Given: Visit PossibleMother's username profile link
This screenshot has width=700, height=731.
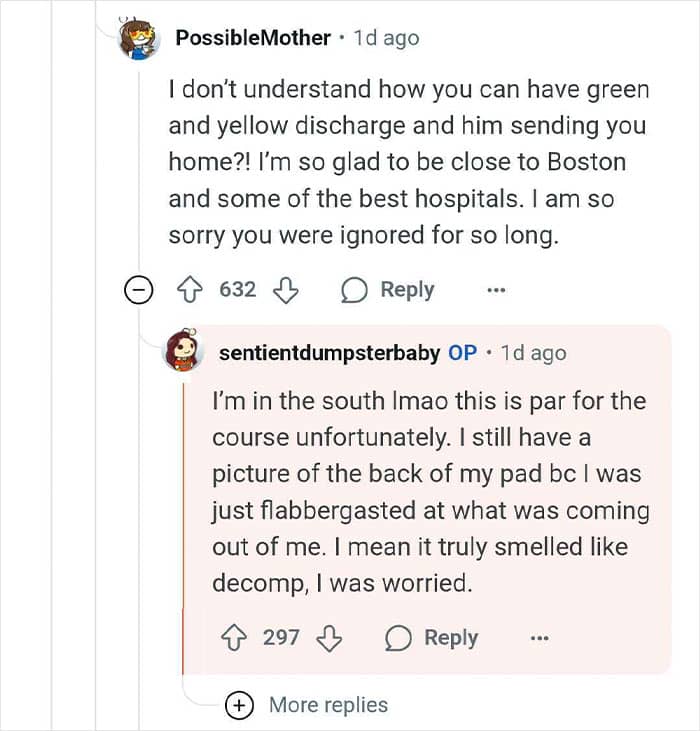Looking at the screenshot, I should point(252,38).
